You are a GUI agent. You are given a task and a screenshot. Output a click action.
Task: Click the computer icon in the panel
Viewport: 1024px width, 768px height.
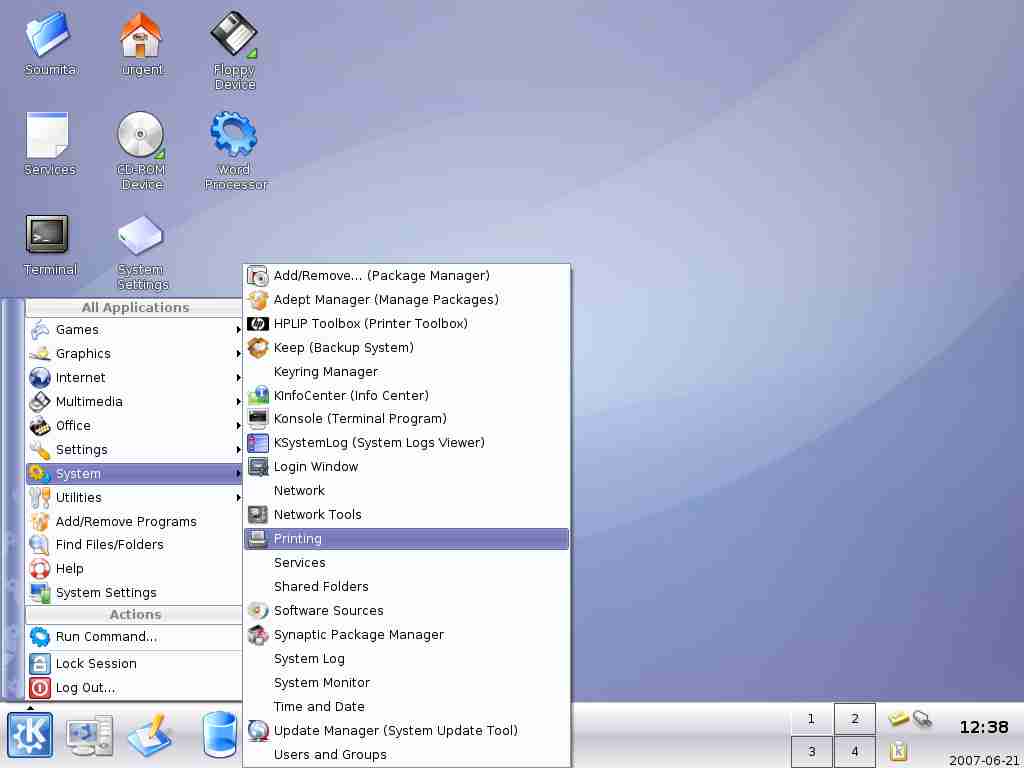click(x=89, y=735)
